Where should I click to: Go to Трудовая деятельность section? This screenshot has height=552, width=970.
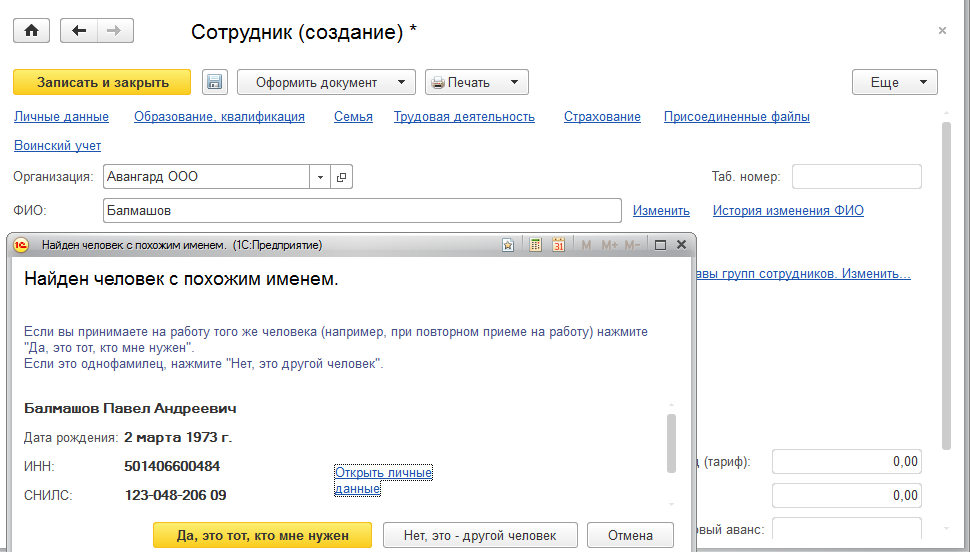[x=464, y=117]
